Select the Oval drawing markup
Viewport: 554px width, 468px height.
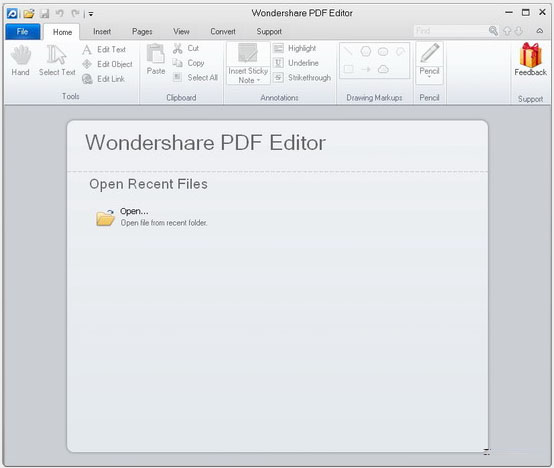[383, 52]
